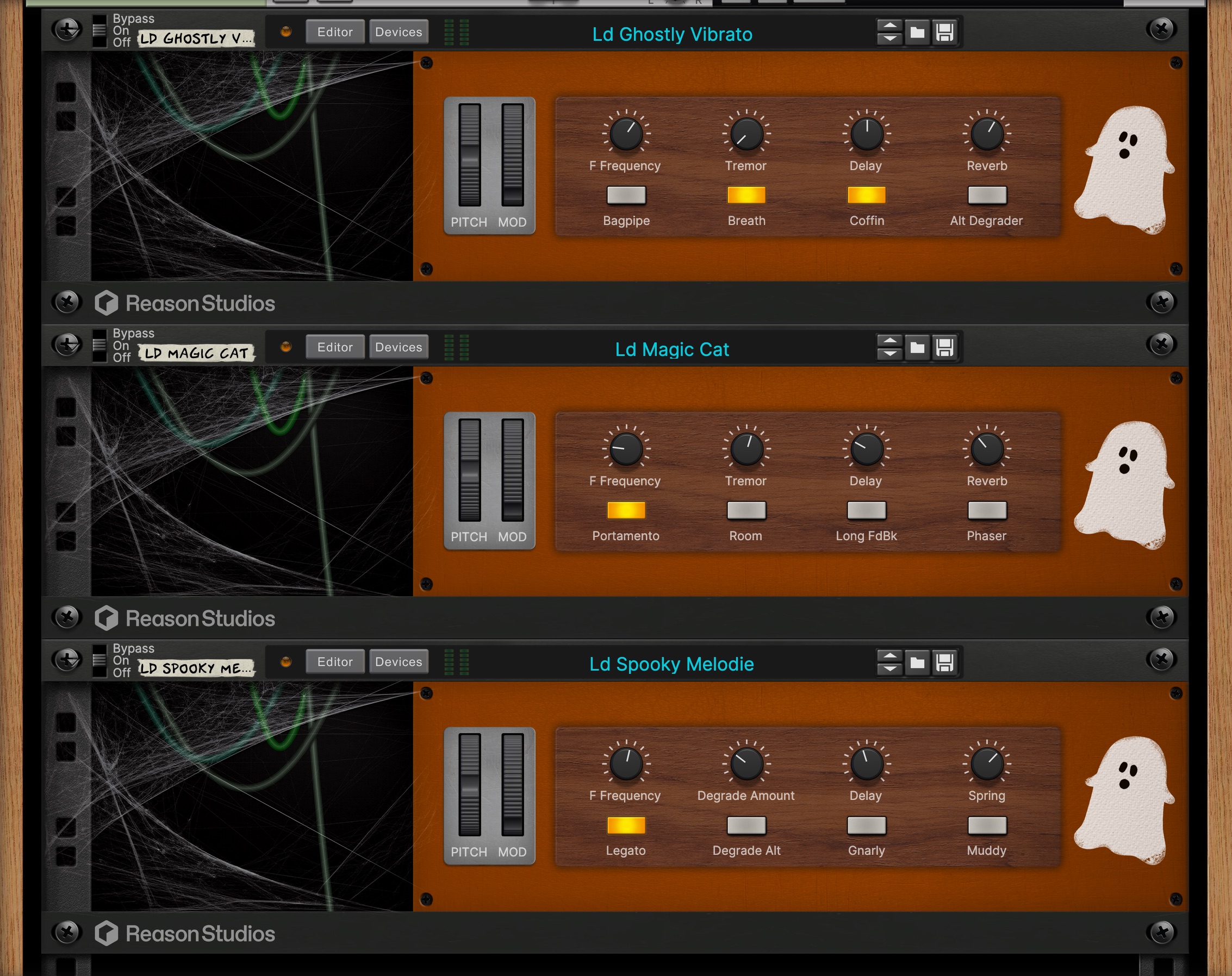This screenshot has width=1232, height=976.
Task: Click level meter on Ld Ghostly Vibrato header
Action: point(457,32)
